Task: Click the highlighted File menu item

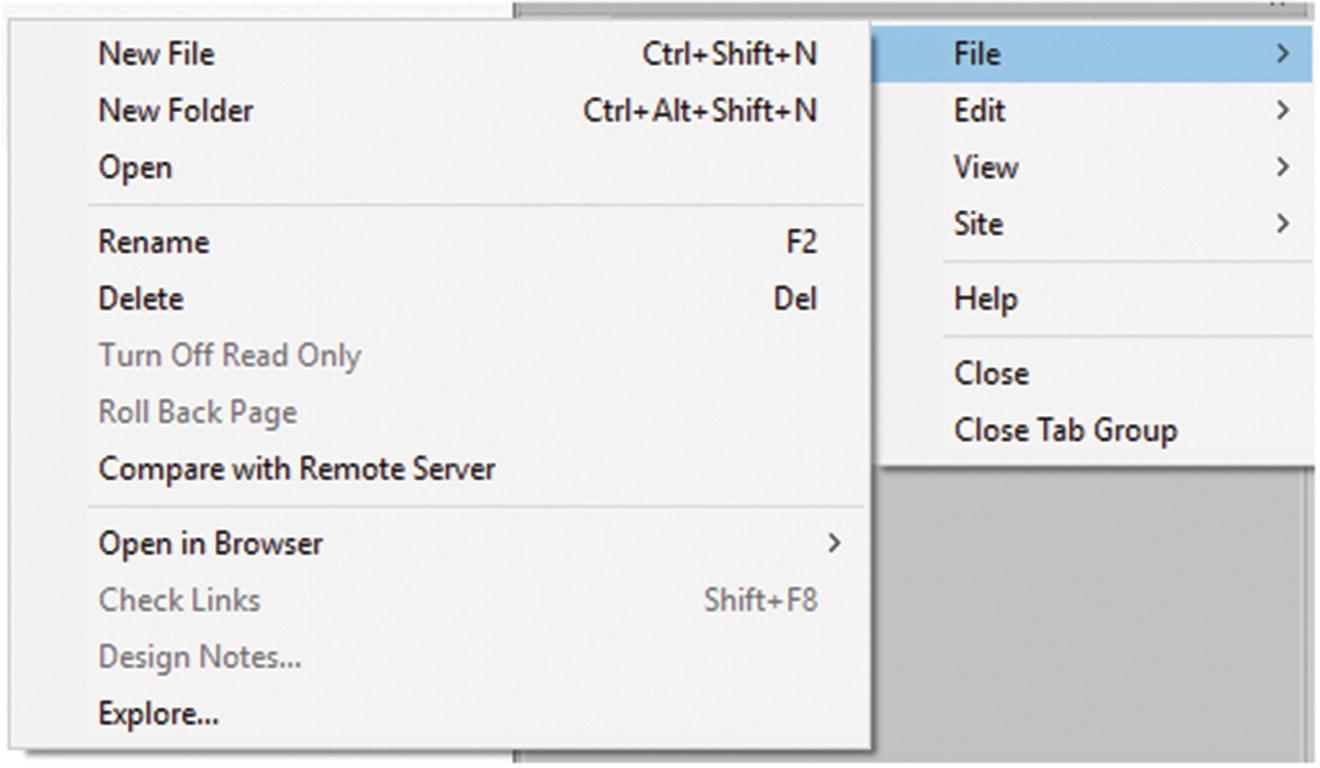Action: (977, 54)
